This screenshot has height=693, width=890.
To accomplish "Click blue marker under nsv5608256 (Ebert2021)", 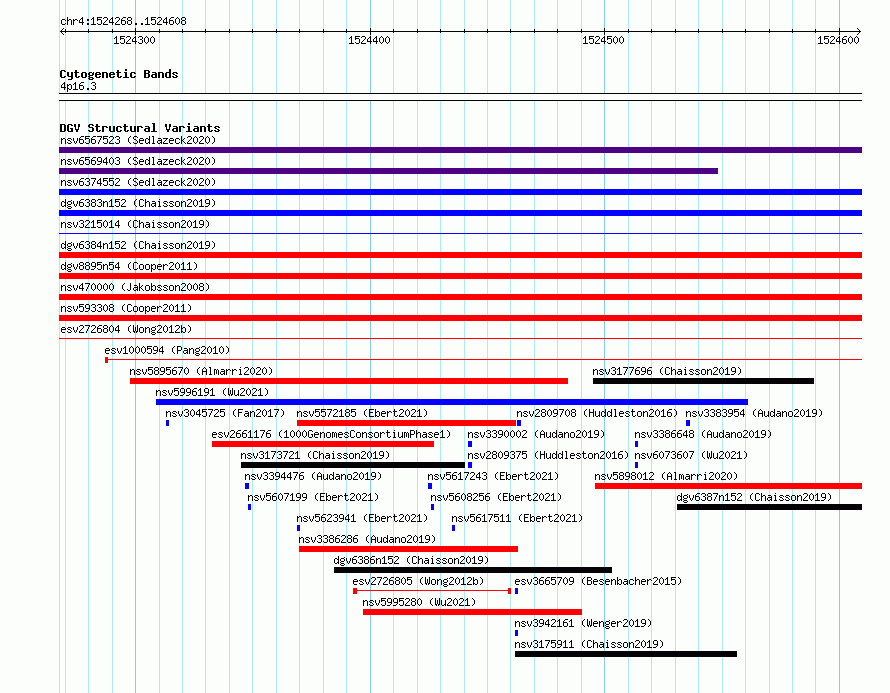I will pyautogui.click(x=433, y=507).
